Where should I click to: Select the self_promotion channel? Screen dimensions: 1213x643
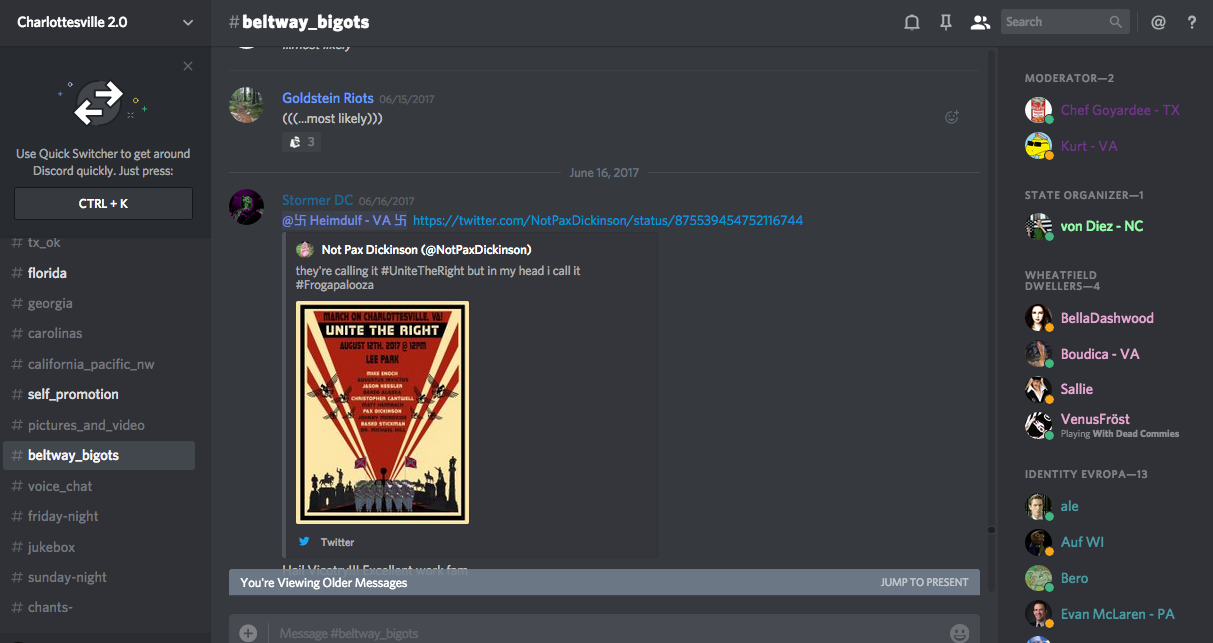(x=73, y=394)
